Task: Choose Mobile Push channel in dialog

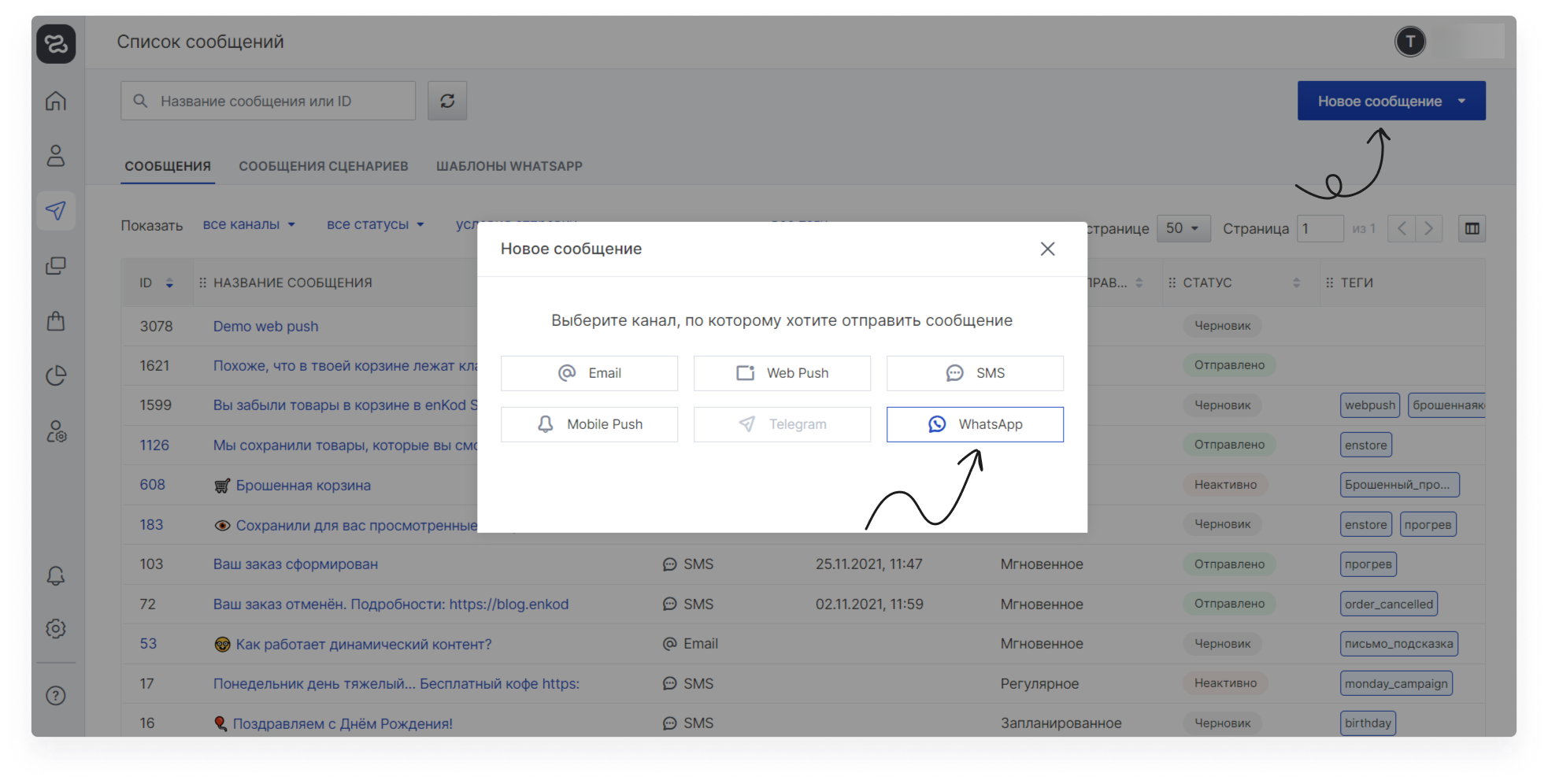Action: pos(589,424)
